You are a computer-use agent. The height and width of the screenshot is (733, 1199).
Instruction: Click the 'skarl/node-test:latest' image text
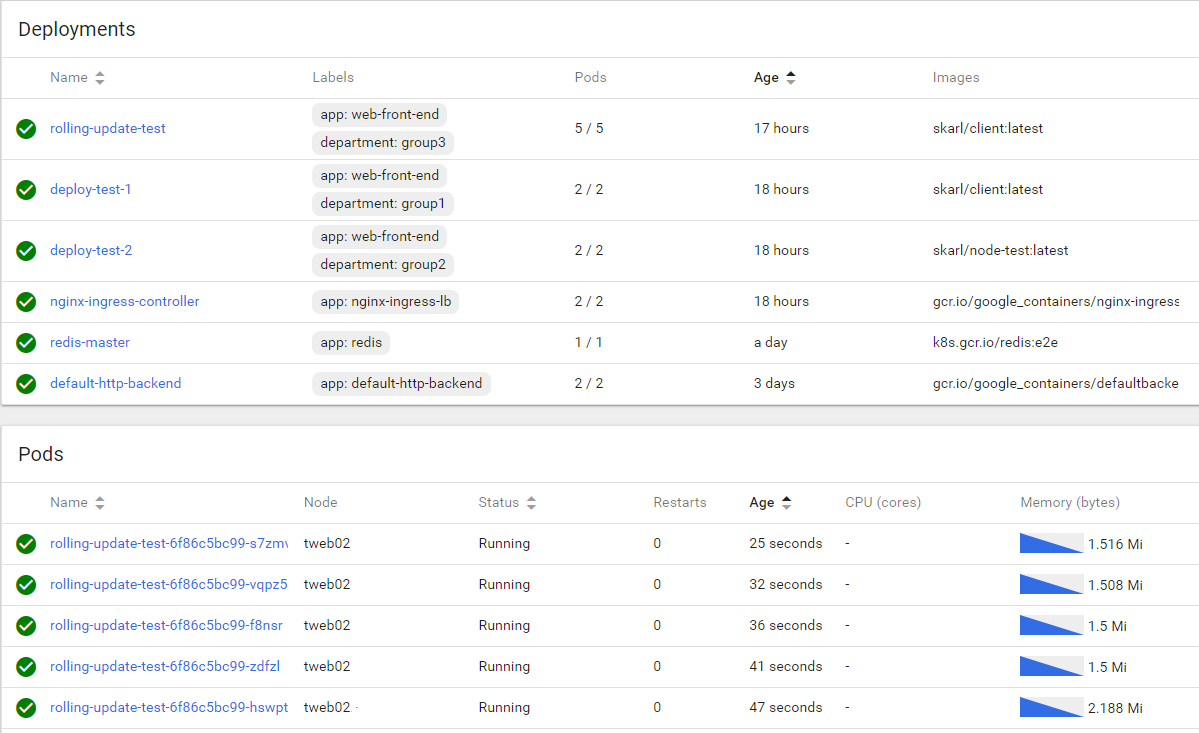pyautogui.click(x=1000, y=251)
